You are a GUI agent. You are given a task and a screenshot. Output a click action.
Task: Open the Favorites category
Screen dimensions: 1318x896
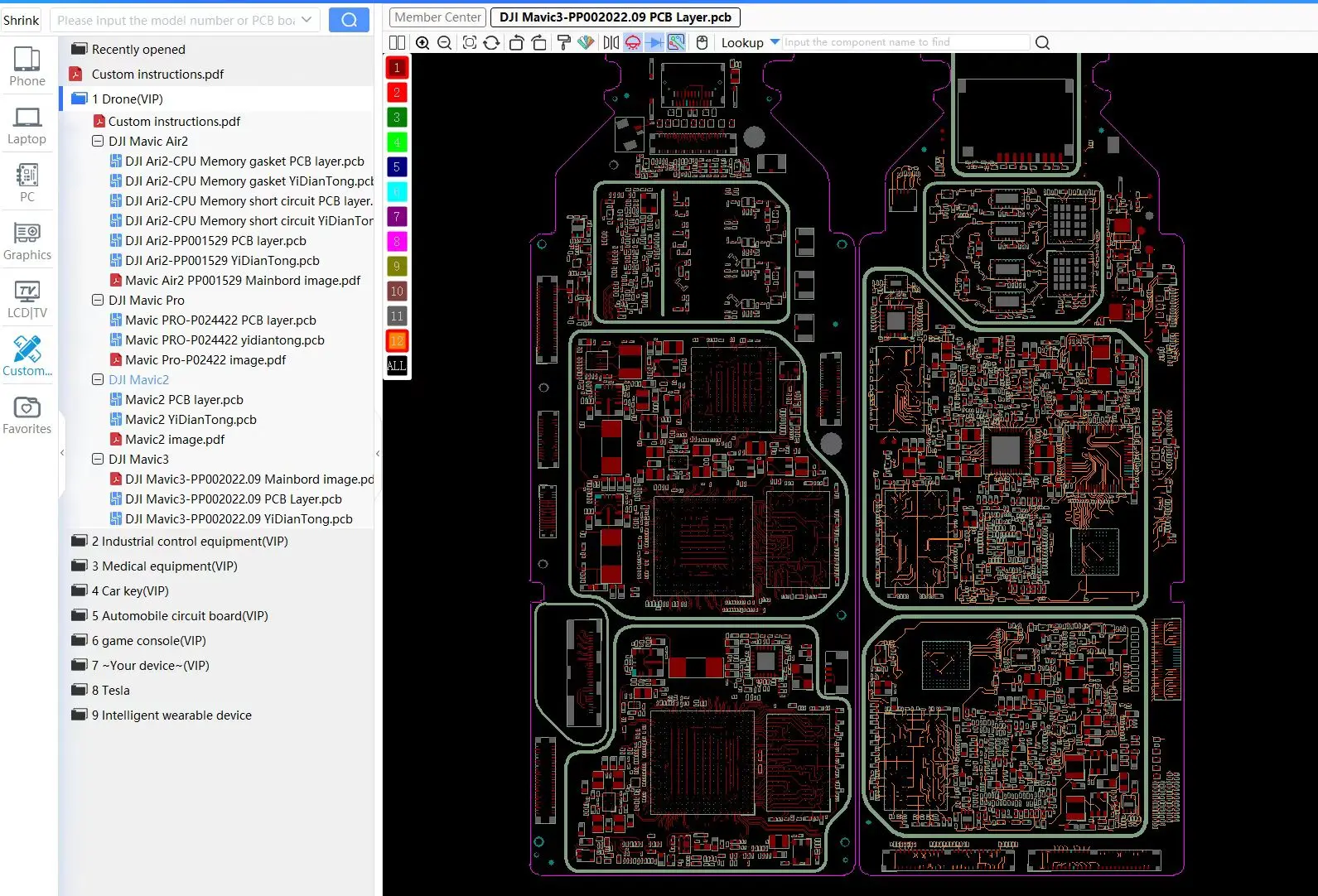(x=27, y=415)
